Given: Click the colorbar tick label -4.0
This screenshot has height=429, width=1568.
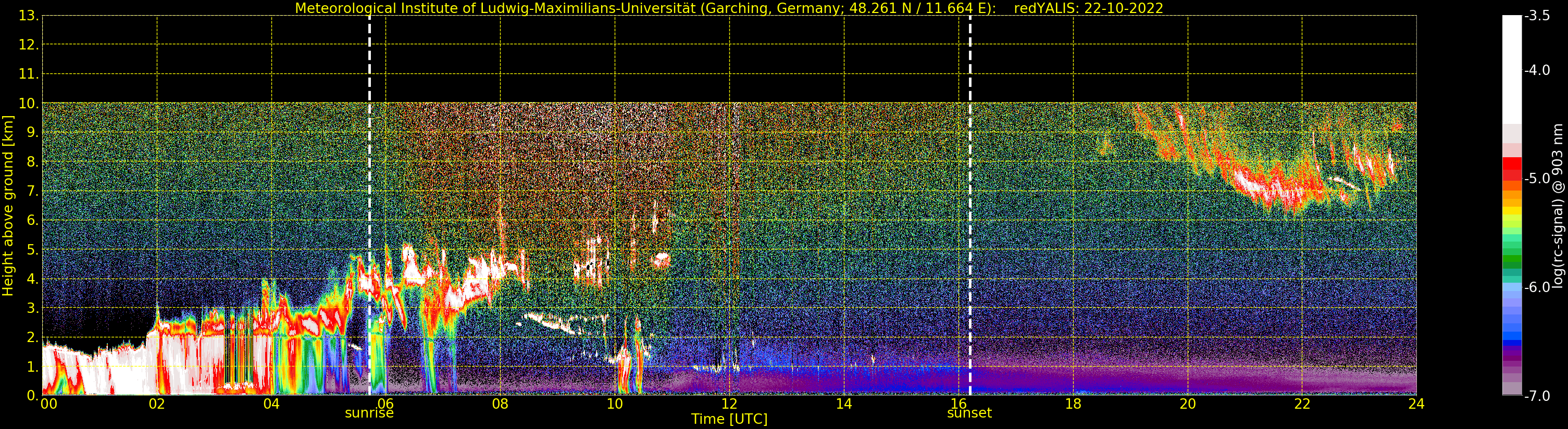Looking at the screenshot, I should click(x=1538, y=70).
